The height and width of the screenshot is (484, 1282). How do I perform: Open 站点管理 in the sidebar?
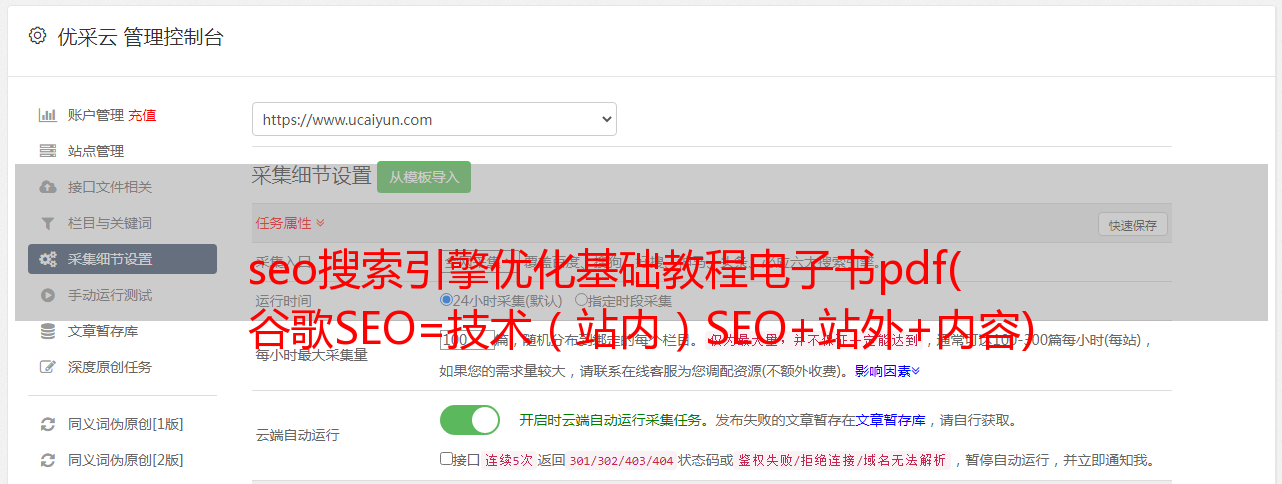click(x=96, y=151)
